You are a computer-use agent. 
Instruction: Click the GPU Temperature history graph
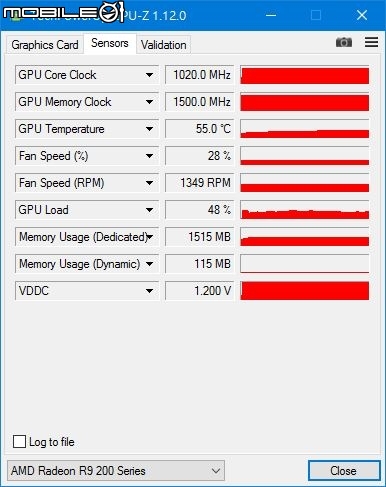click(x=304, y=129)
